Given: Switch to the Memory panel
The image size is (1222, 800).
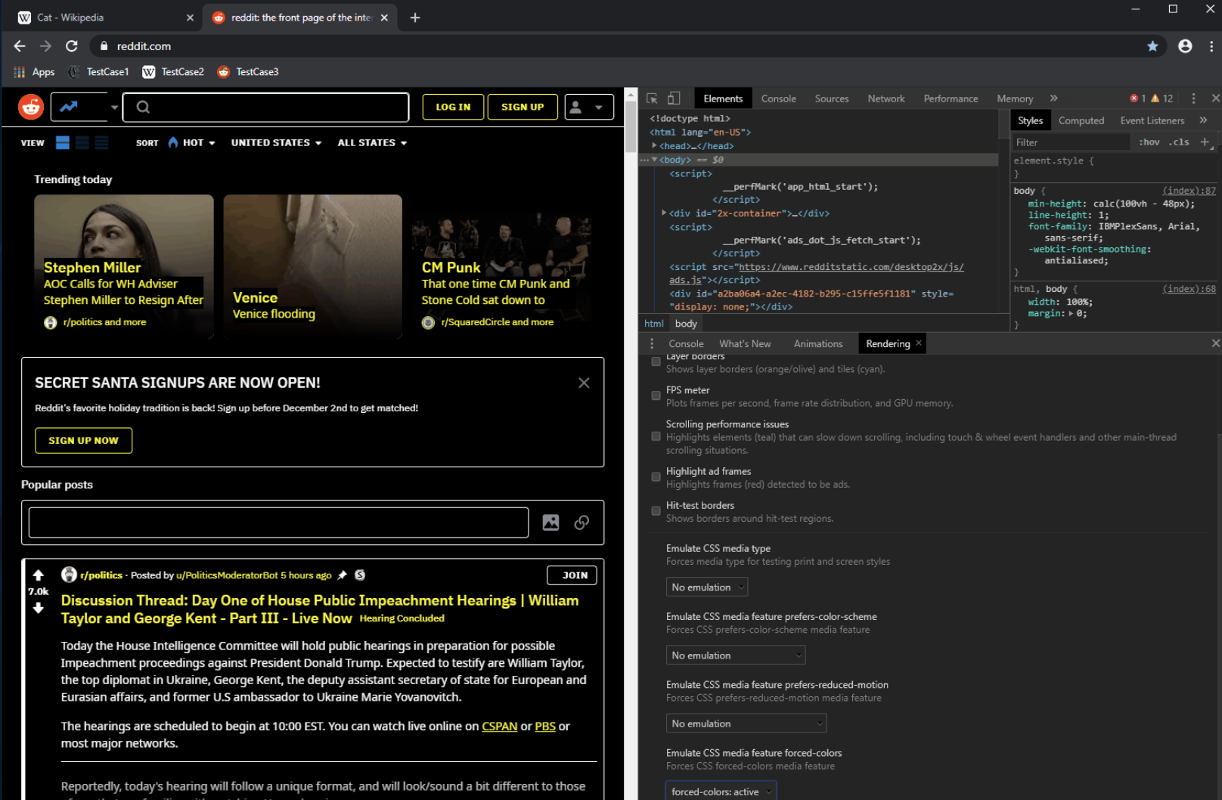Looking at the screenshot, I should point(1015,99).
